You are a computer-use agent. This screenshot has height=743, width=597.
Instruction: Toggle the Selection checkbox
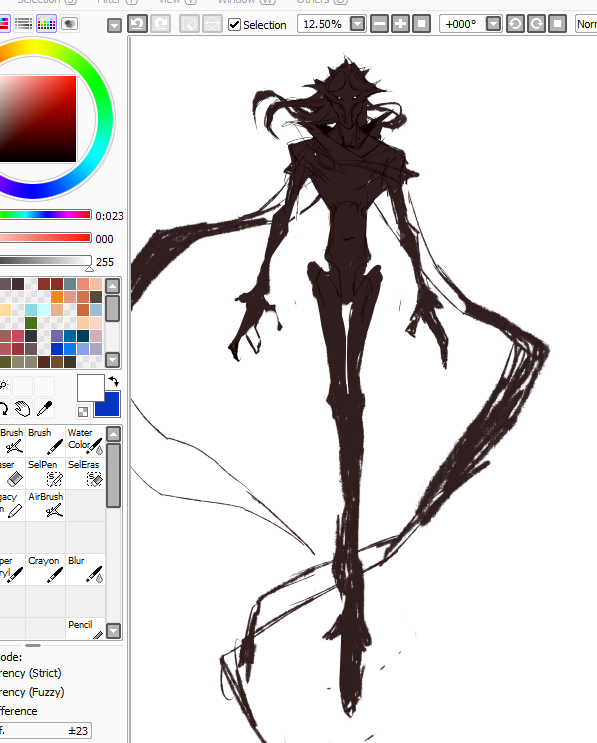[235, 25]
